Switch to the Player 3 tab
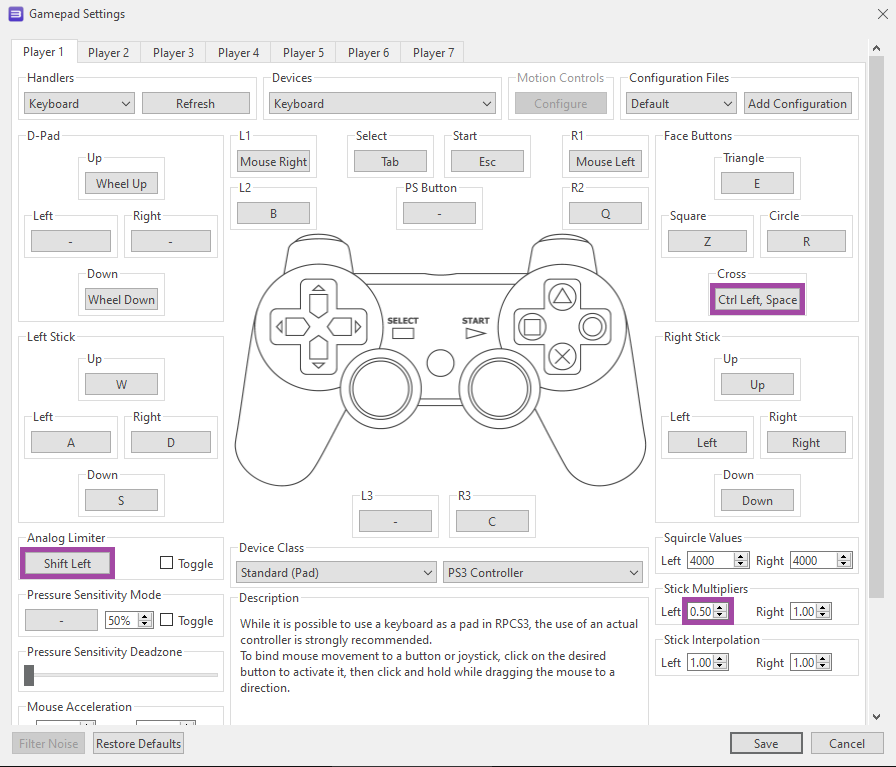896x767 pixels. 173,53
